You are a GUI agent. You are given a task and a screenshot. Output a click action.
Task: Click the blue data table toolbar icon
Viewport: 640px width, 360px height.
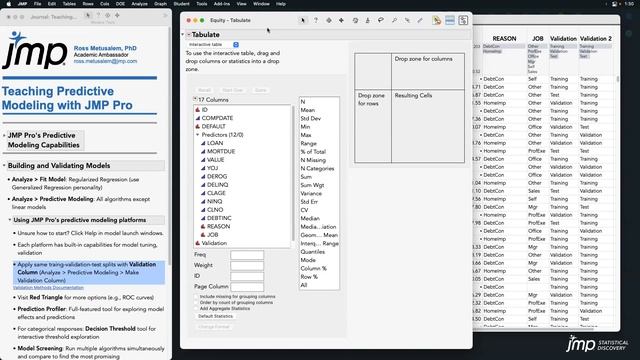[450, 20]
